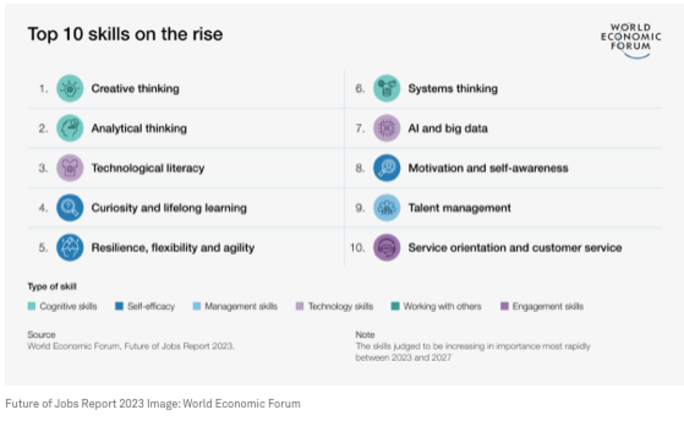
Task: Click the Top 10 skills title
Action: [x=125, y=35]
